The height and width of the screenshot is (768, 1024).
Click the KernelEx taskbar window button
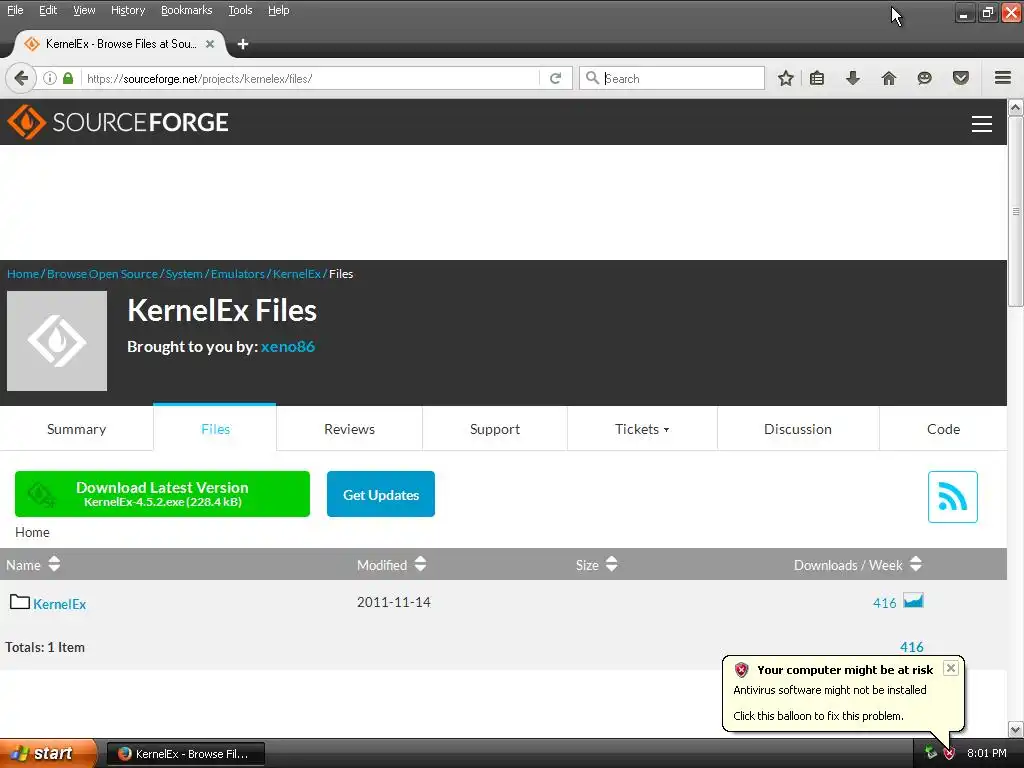[x=186, y=754]
